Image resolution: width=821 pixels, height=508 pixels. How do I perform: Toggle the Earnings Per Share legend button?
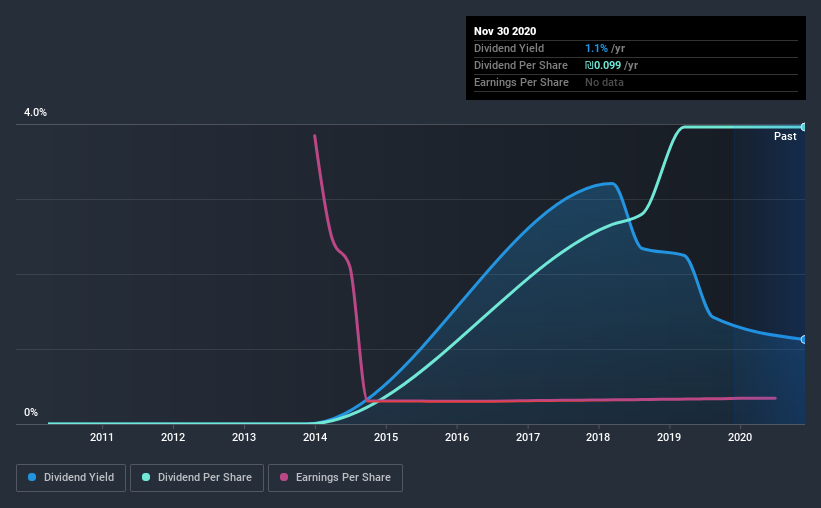(x=335, y=478)
